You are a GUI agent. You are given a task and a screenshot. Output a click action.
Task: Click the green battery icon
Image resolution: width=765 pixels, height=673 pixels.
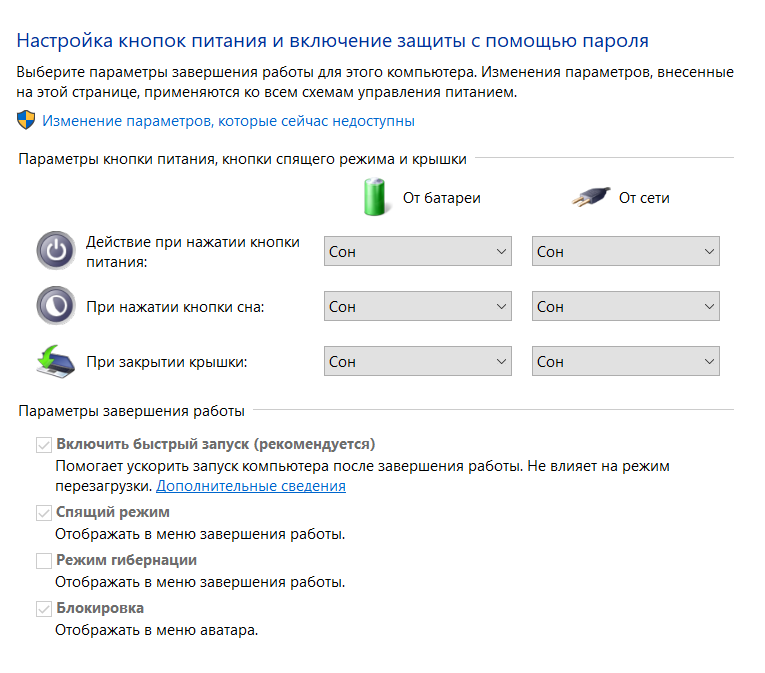tap(375, 197)
